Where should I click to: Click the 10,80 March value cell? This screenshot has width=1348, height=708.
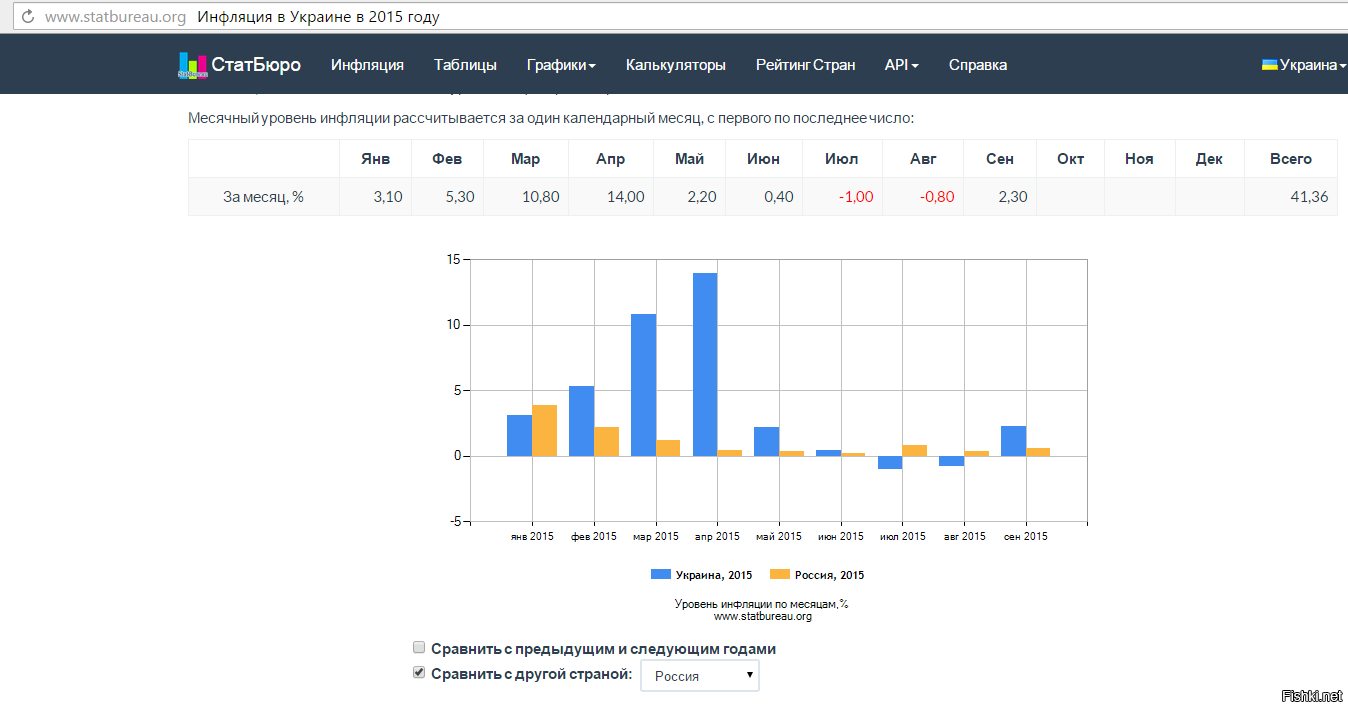point(525,197)
